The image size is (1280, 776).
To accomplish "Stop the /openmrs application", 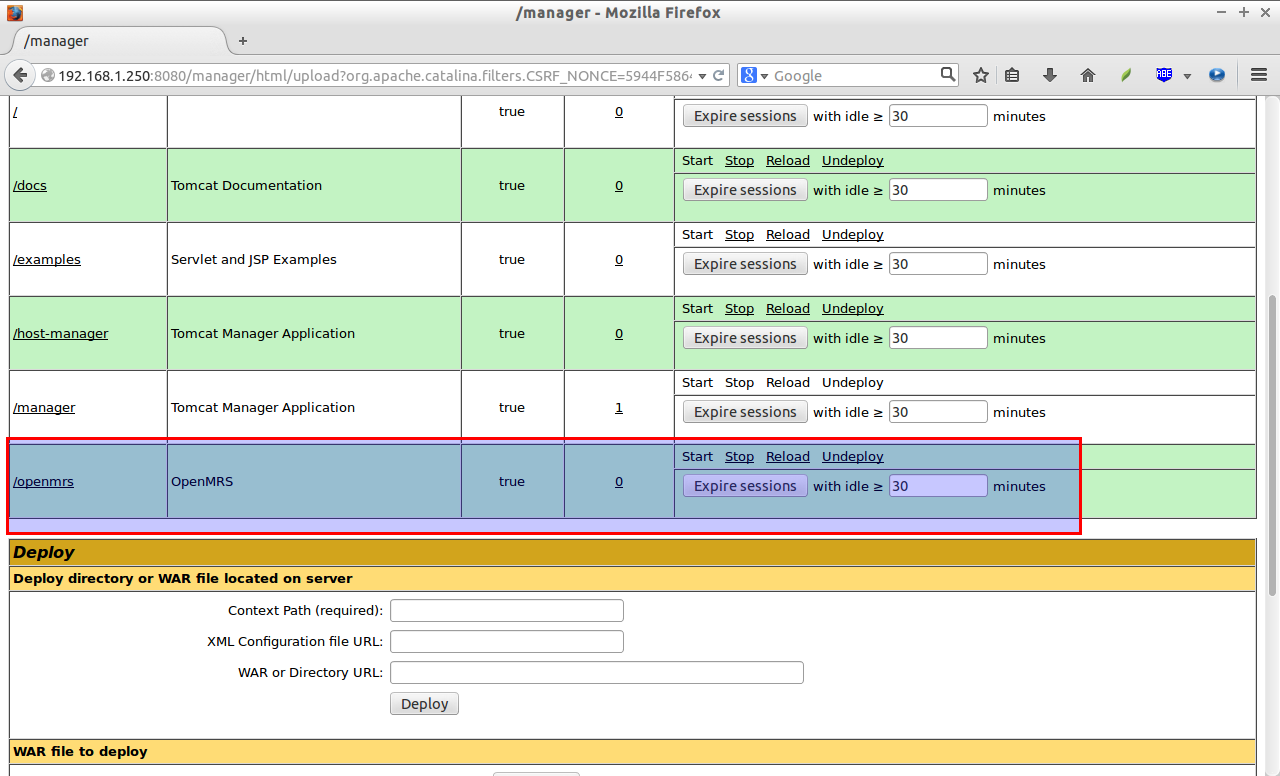I will coord(739,457).
